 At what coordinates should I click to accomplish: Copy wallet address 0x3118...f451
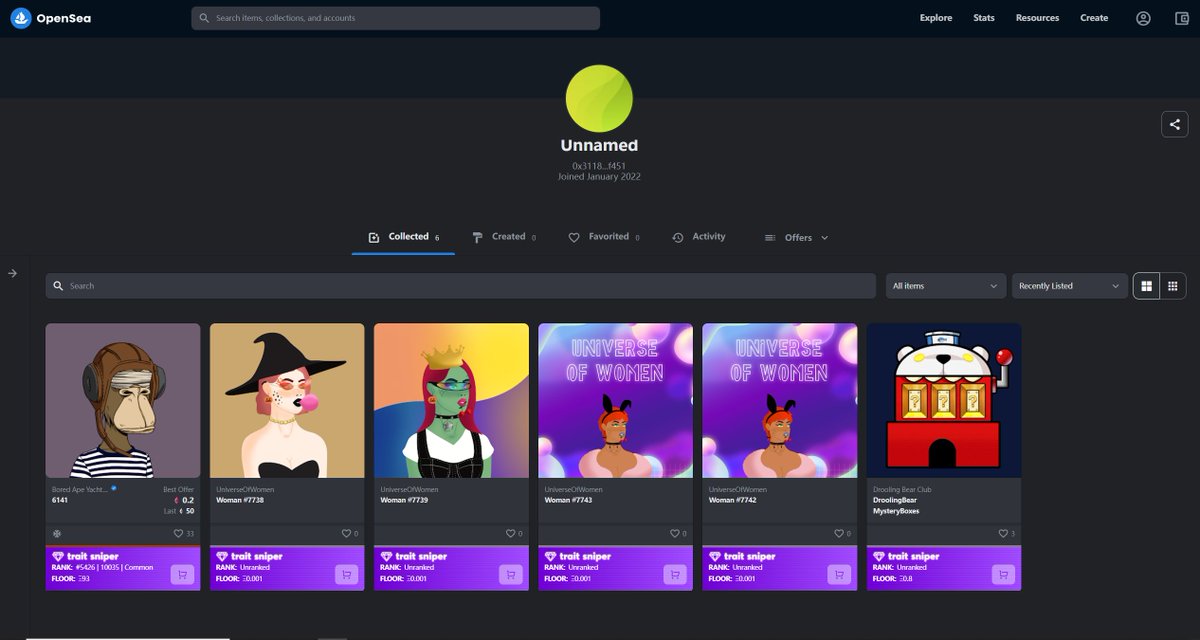599,166
